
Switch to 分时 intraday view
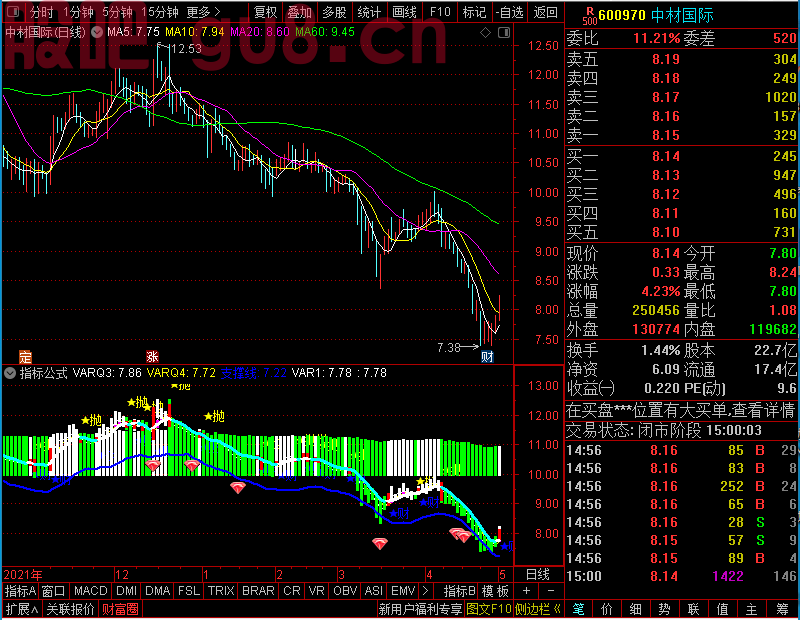tap(41, 12)
